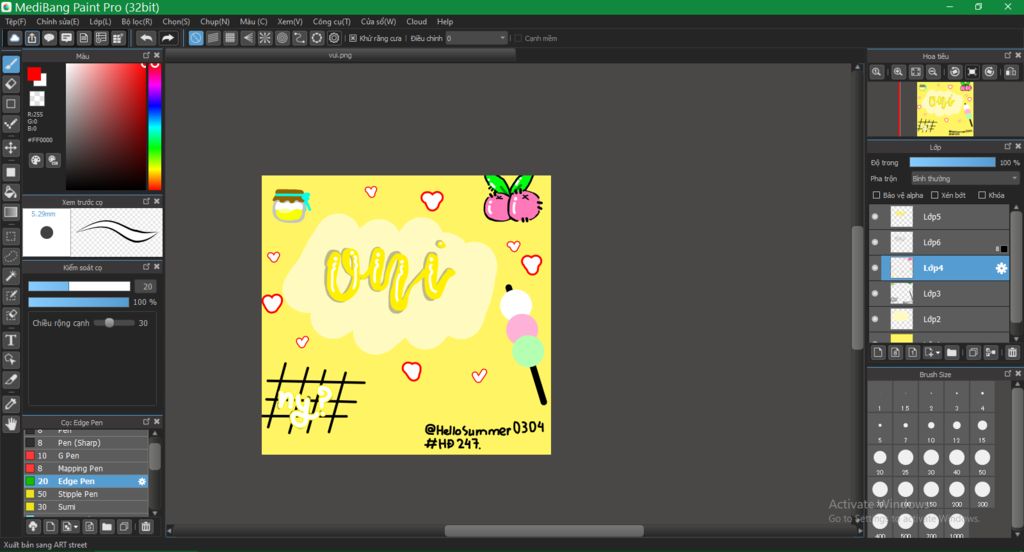The image size is (1024, 552).
Task: Select the G Pen brush
Action: (86, 456)
